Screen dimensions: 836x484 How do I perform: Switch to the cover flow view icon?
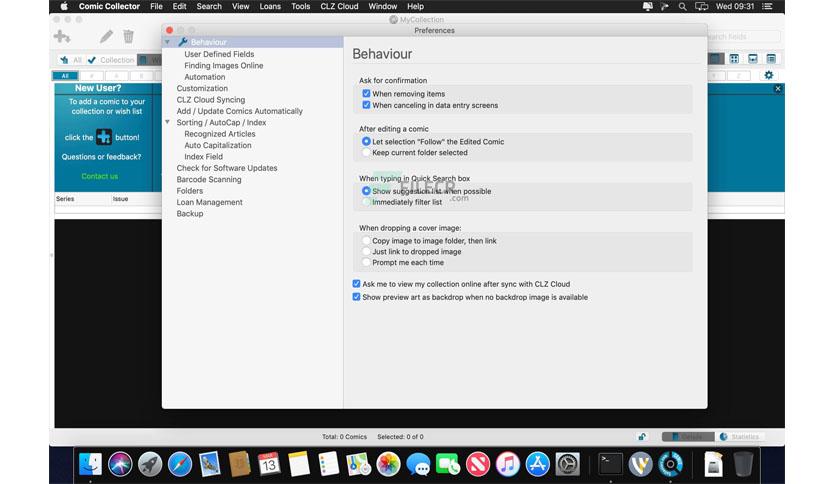tap(753, 59)
